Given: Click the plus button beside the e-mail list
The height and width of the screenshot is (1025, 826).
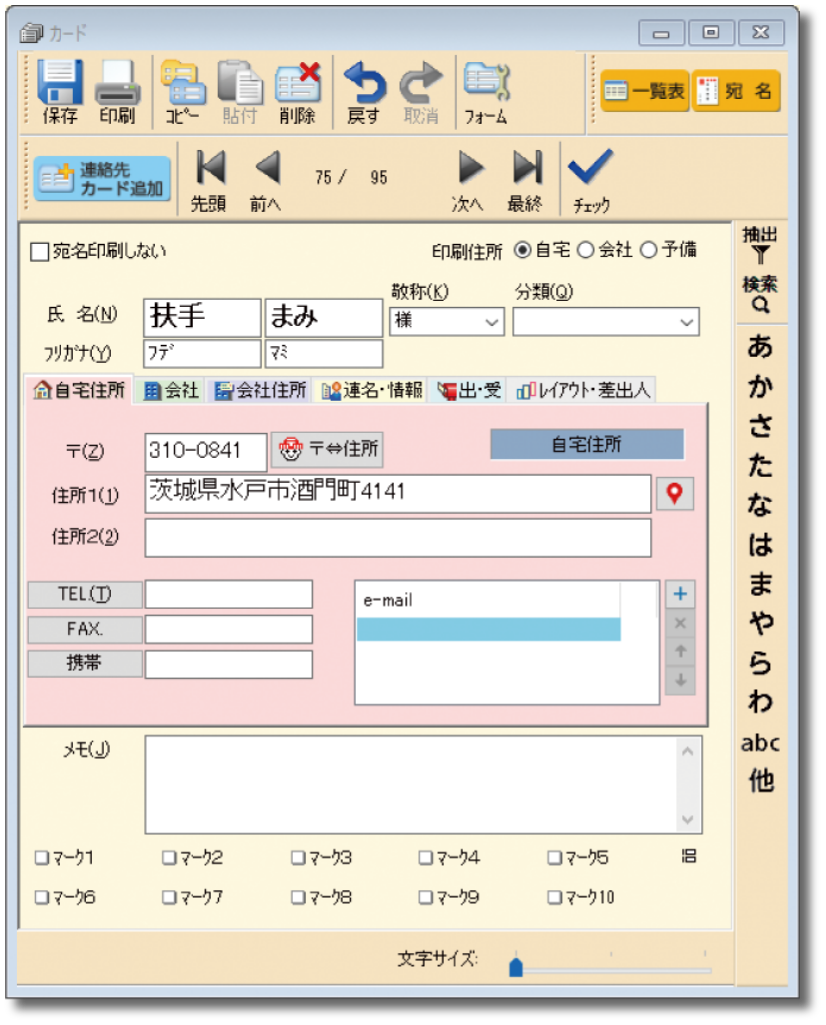Looking at the screenshot, I should point(679,593).
